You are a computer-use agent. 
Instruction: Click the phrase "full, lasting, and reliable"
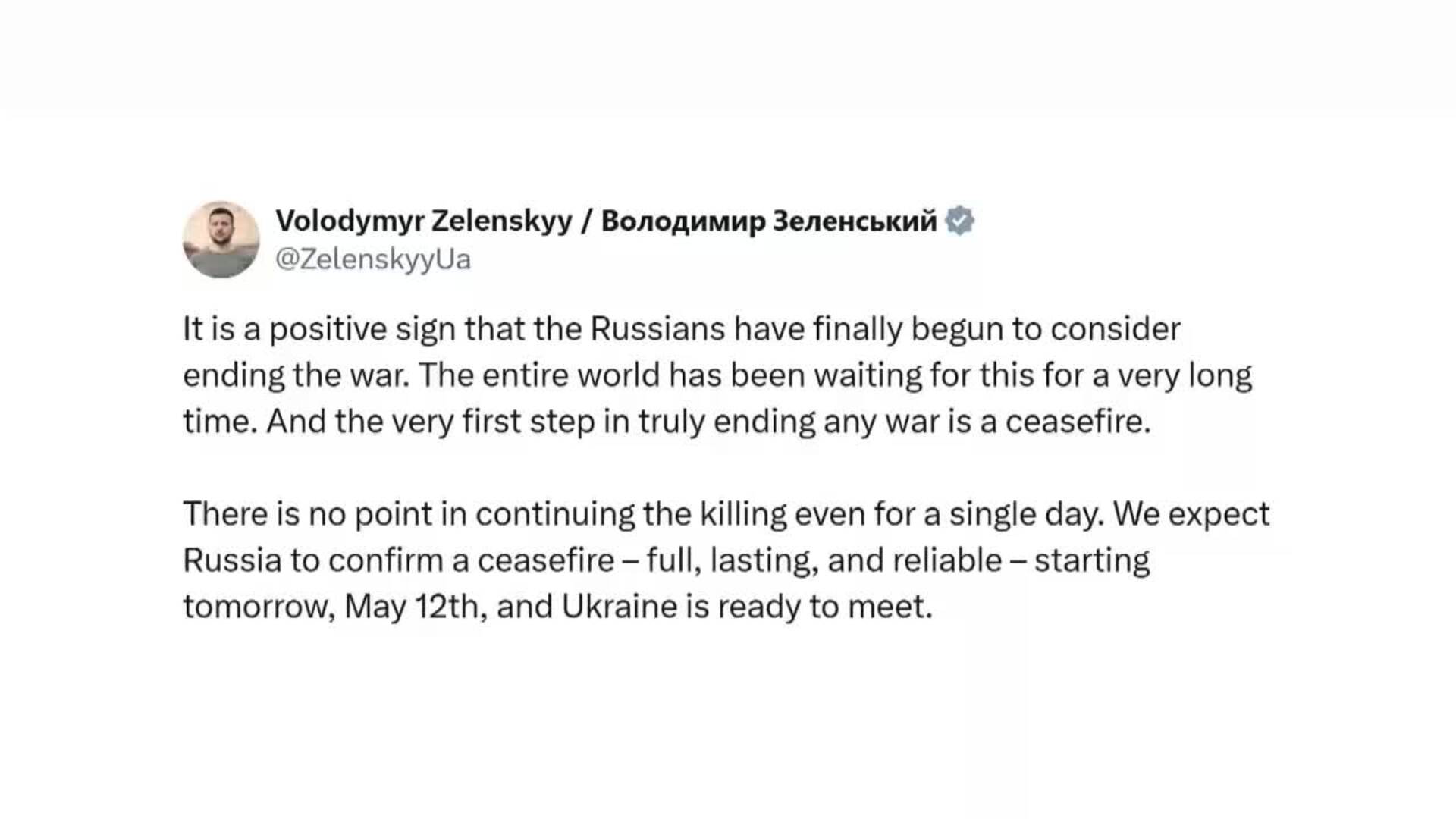click(x=824, y=560)
